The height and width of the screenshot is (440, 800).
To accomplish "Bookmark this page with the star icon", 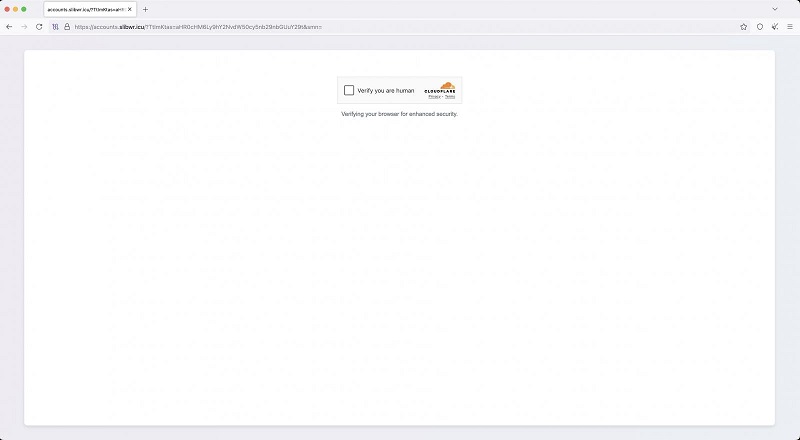I will [743, 27].
